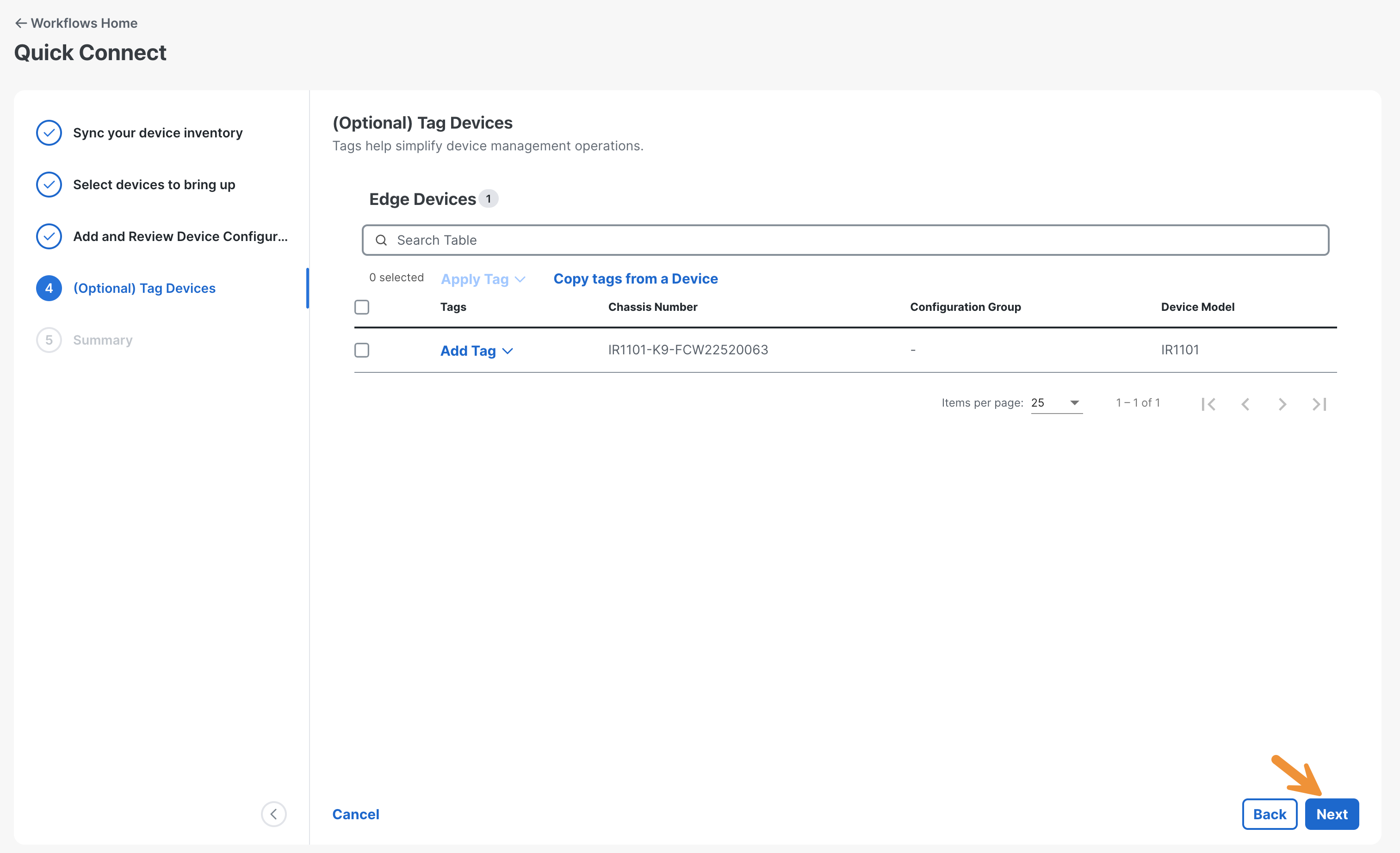
Task: Cancel the Quick Connect workflow
Action: [356, 814]
